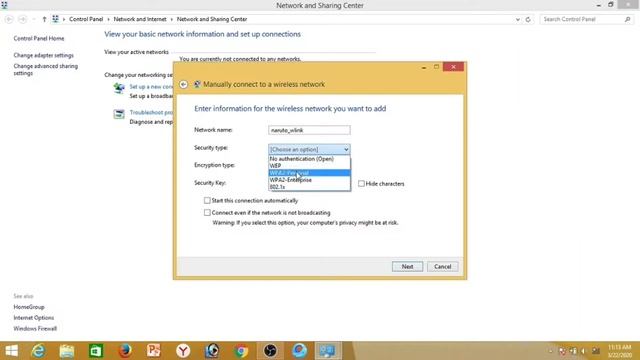The image size is (640, 360).
Task: Open Yandex browser from the taskbar
Action: [183, 351]
